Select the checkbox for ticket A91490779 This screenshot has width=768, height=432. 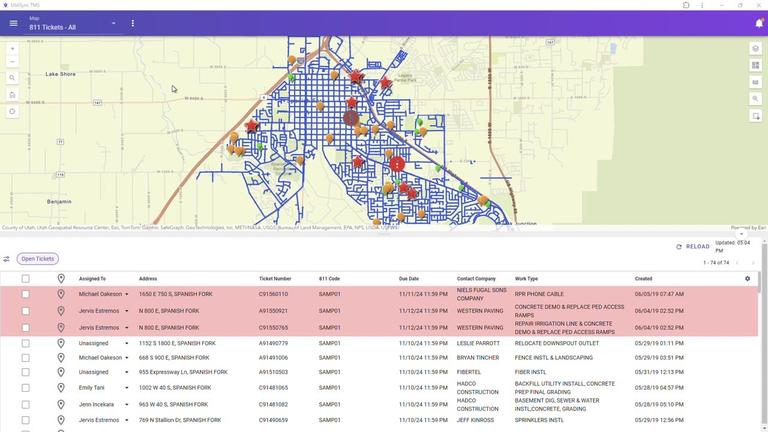pyautogui.click(x=26, y=343)
